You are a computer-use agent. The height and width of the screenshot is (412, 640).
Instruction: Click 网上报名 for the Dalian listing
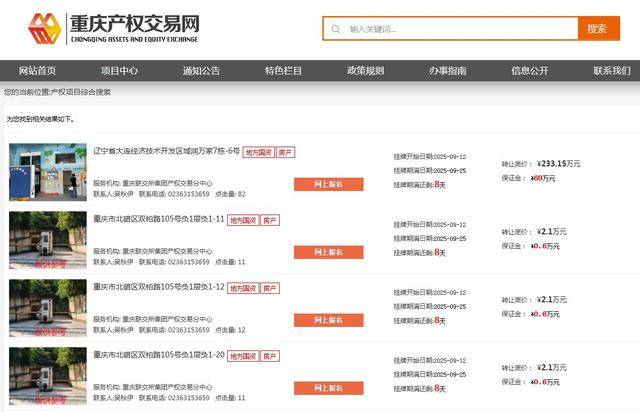(x=328, y=184)
